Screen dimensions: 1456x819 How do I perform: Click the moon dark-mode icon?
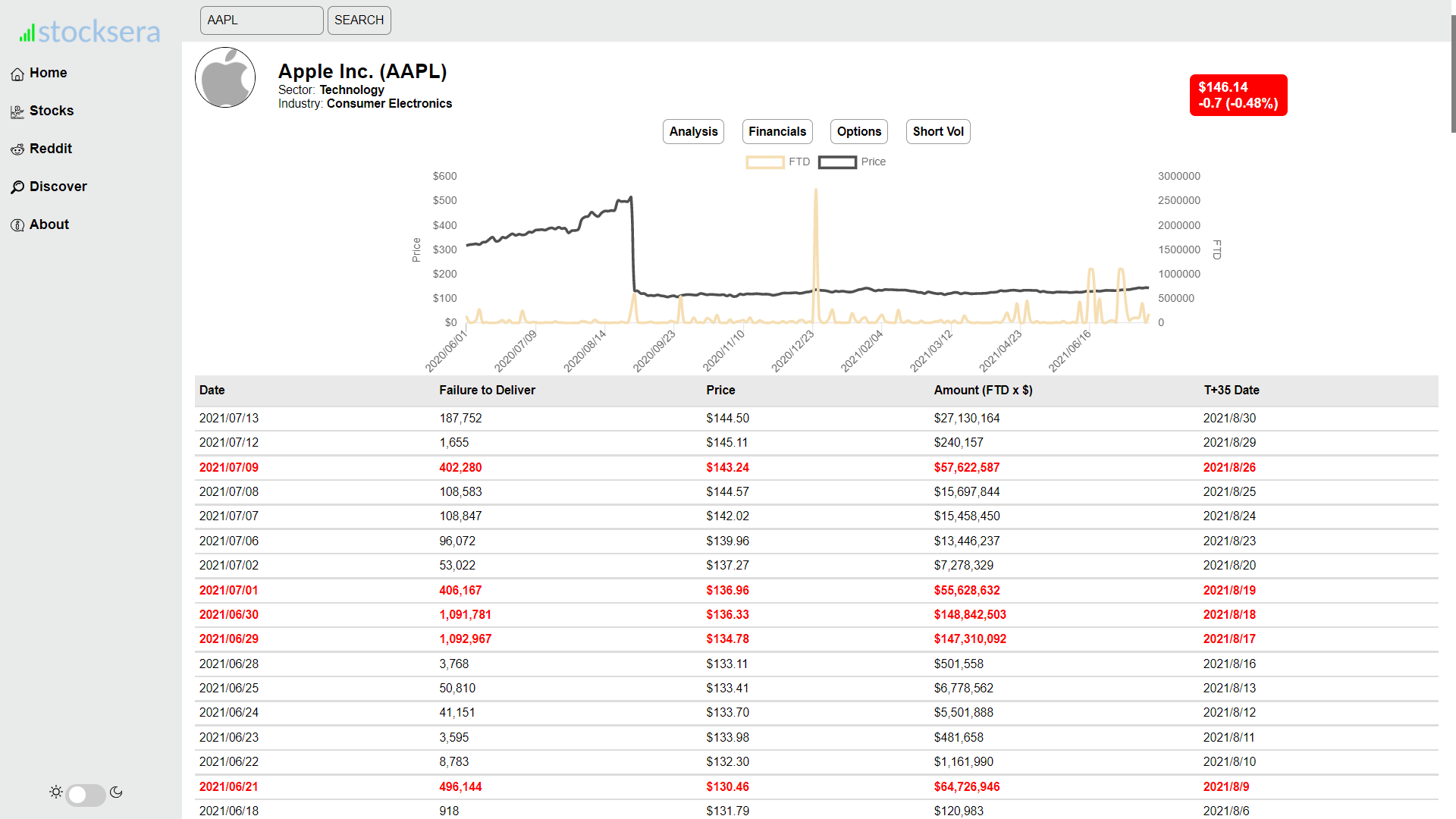[116, 792]
